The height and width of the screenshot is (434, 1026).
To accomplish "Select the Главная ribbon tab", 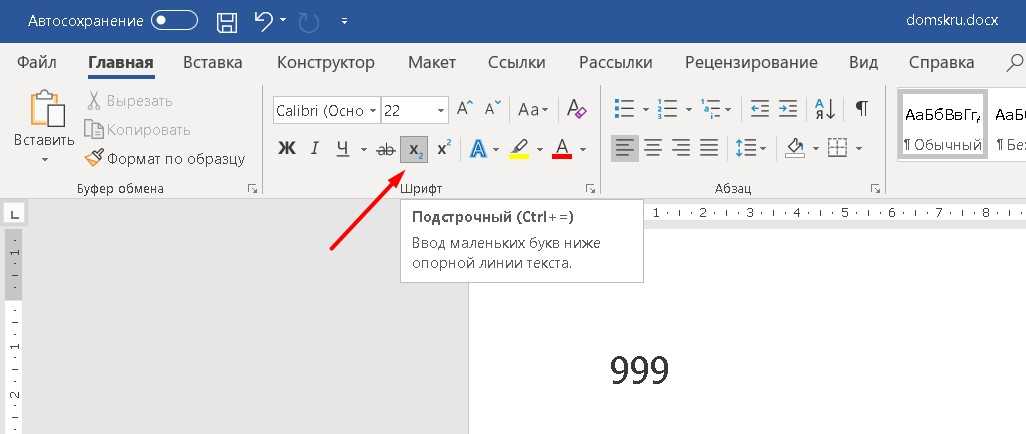I will (121, 63).
